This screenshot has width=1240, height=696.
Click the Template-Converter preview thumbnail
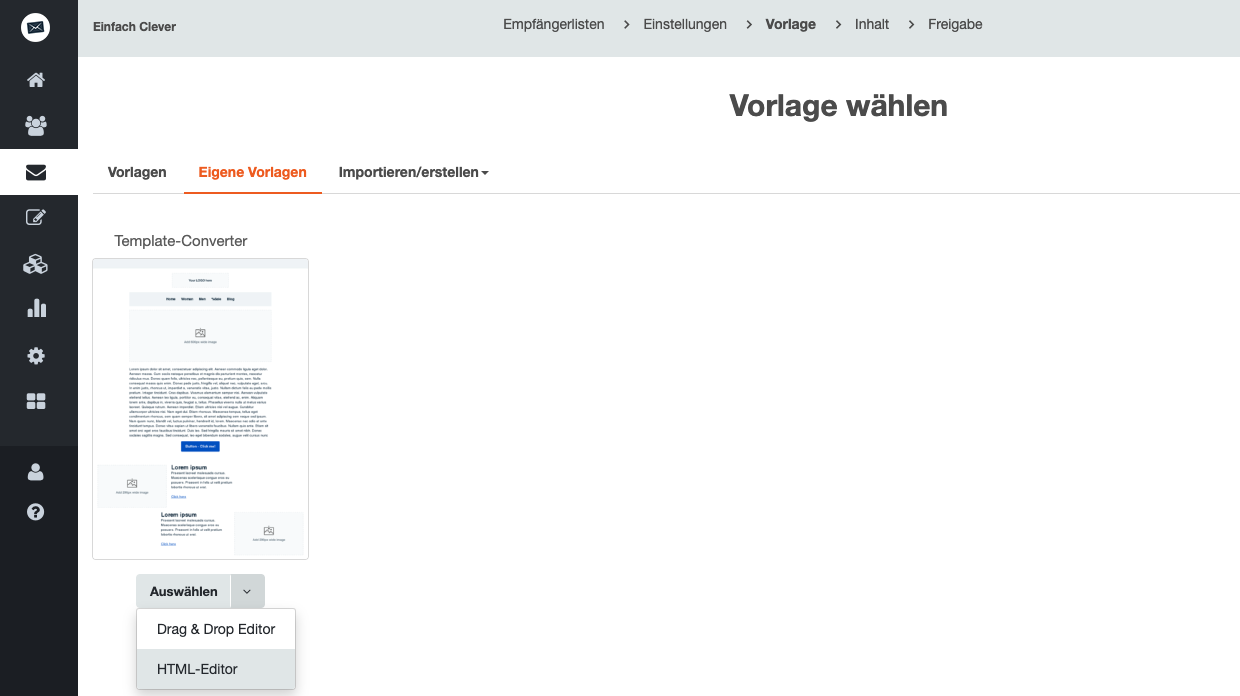tap(200, 409)
